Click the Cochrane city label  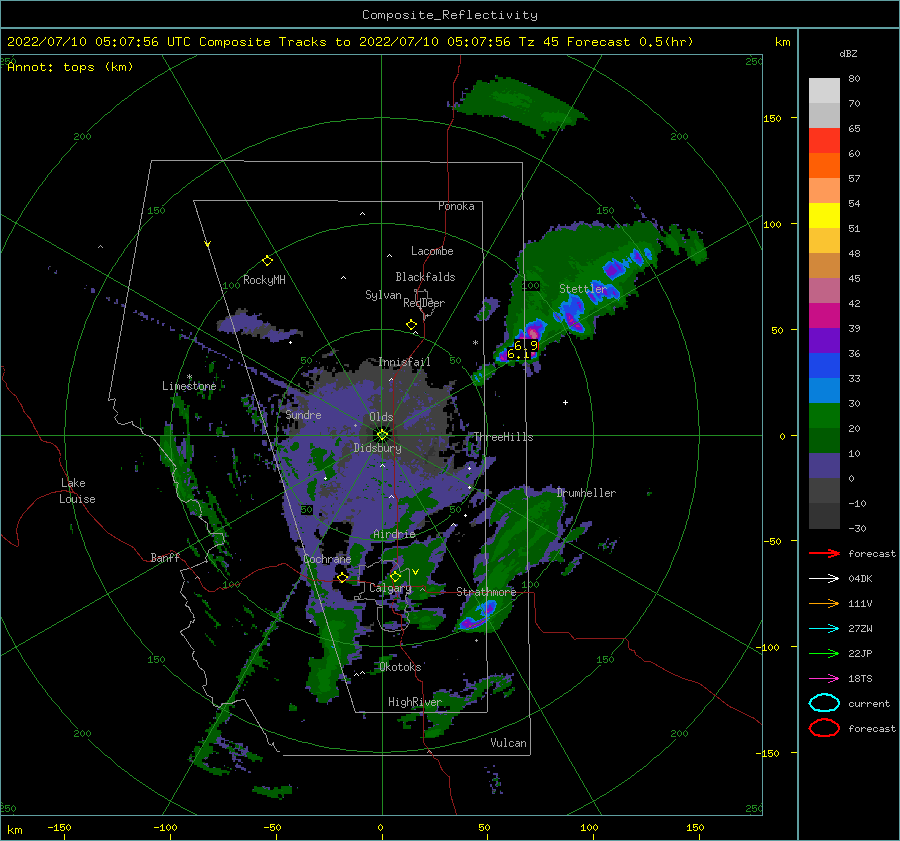[327, 559]
